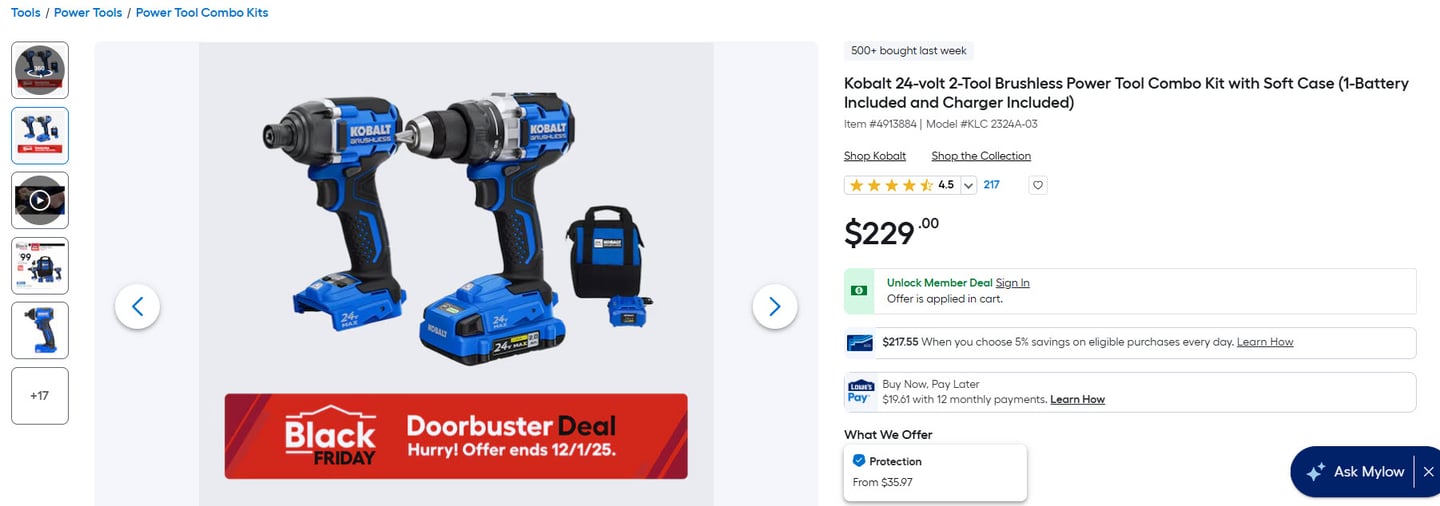Go to next product image arrow

pyautogui.click(x=775, y=307)
